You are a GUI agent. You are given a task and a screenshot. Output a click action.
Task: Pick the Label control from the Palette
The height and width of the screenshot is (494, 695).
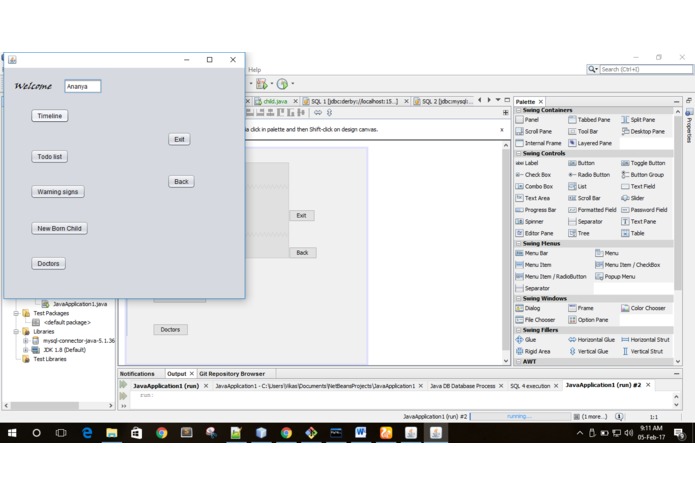(527, 163)
